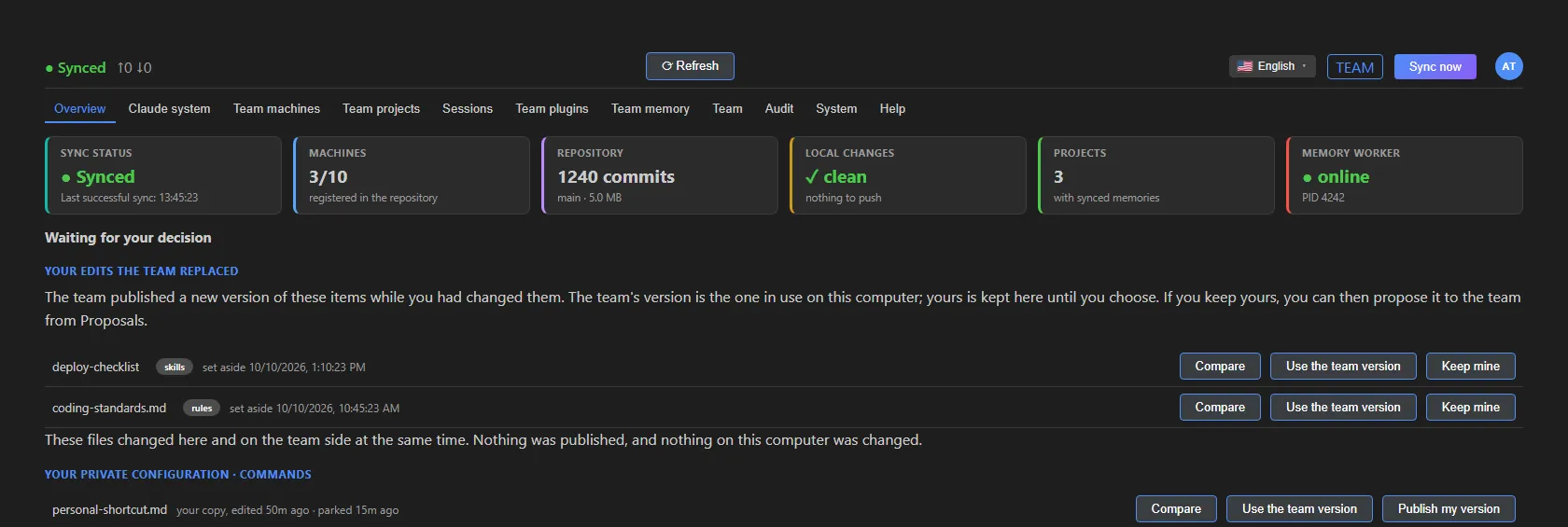Click the TEAM button
Screen dimensions: 1568x527
point(1354,67)
